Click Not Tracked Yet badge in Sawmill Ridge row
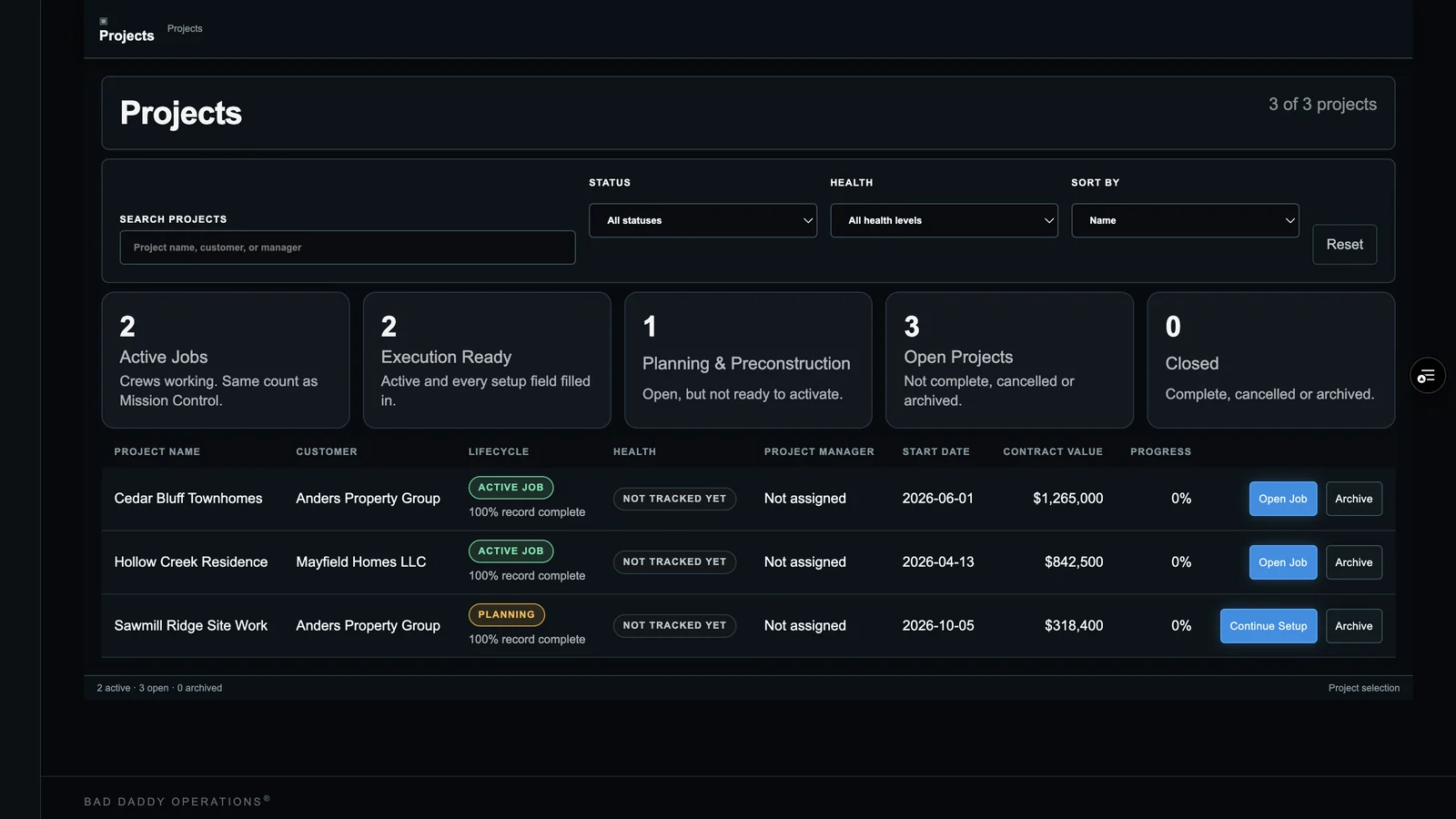The height and width of the screenshot is (819, 1456). pyautogui.click(x=674, y=626)
